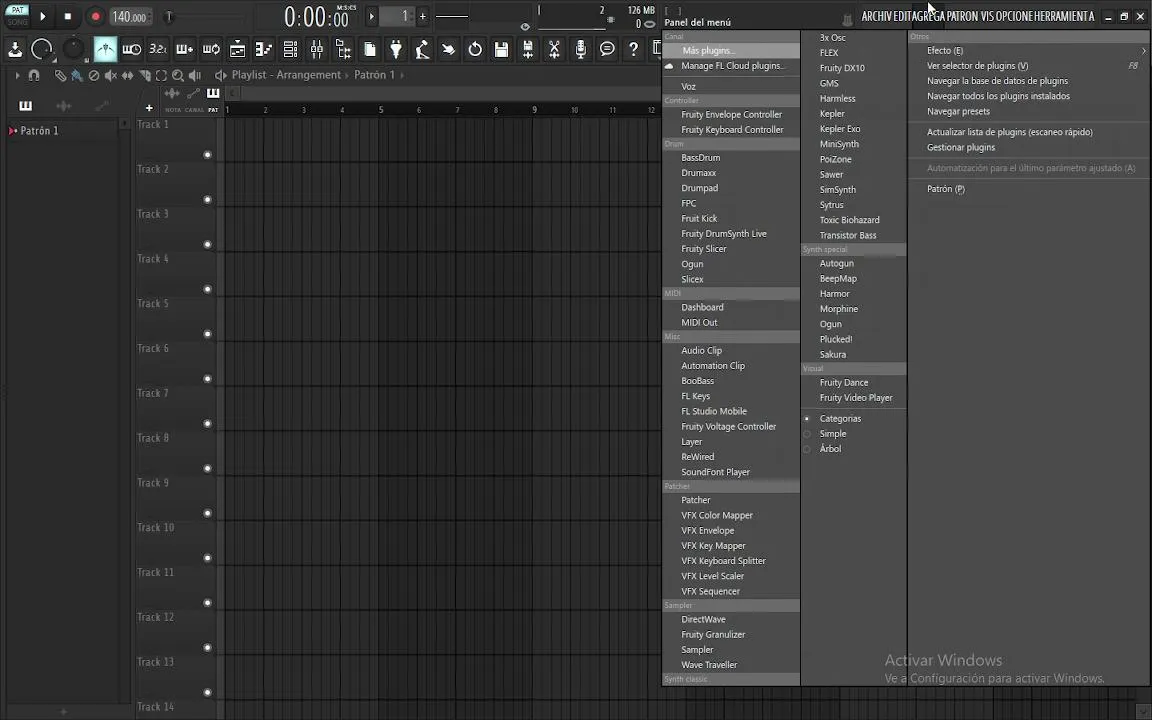Screen dimensions: 1152x720
Task: Choose Más plugins... menu entry
Action: tap(731, 51)
